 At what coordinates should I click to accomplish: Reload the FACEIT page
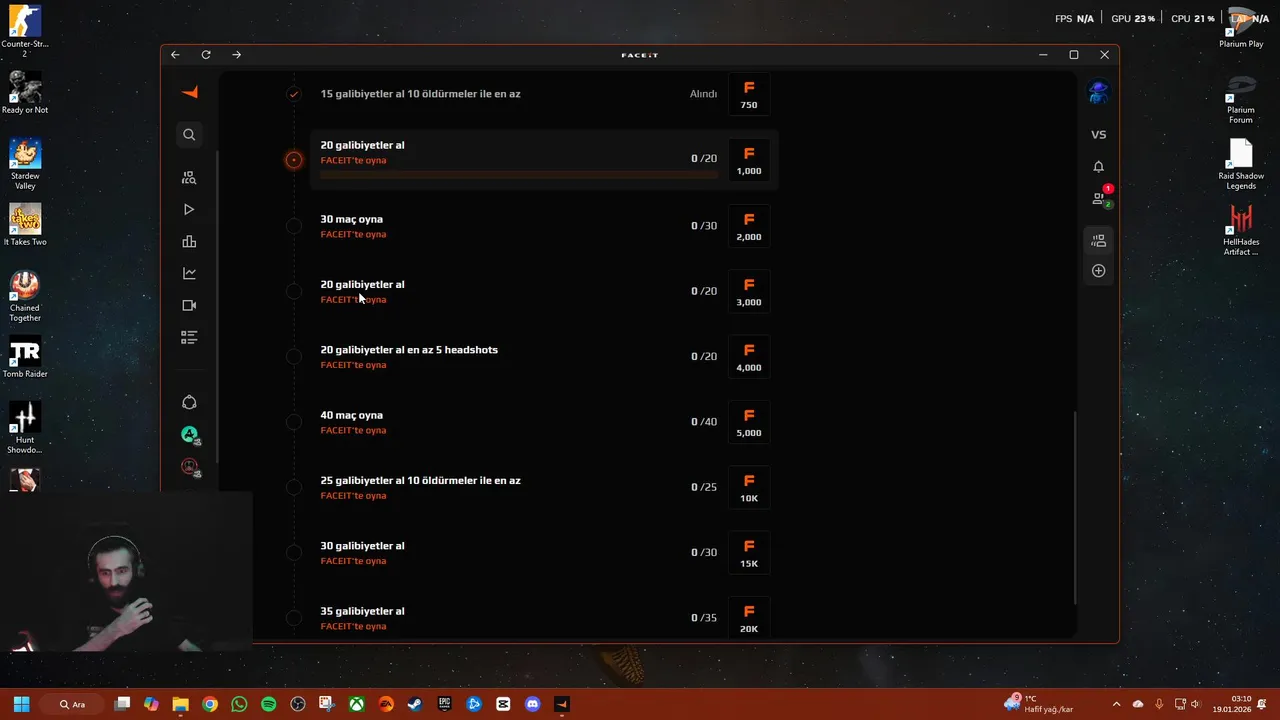(x=206, y=55)
